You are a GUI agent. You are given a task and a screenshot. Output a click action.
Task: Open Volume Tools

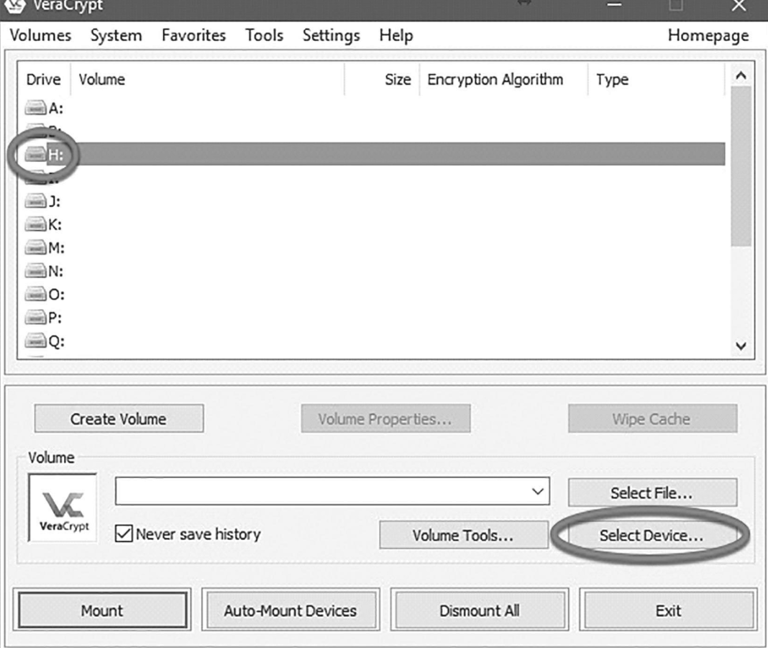click(463, 535)
